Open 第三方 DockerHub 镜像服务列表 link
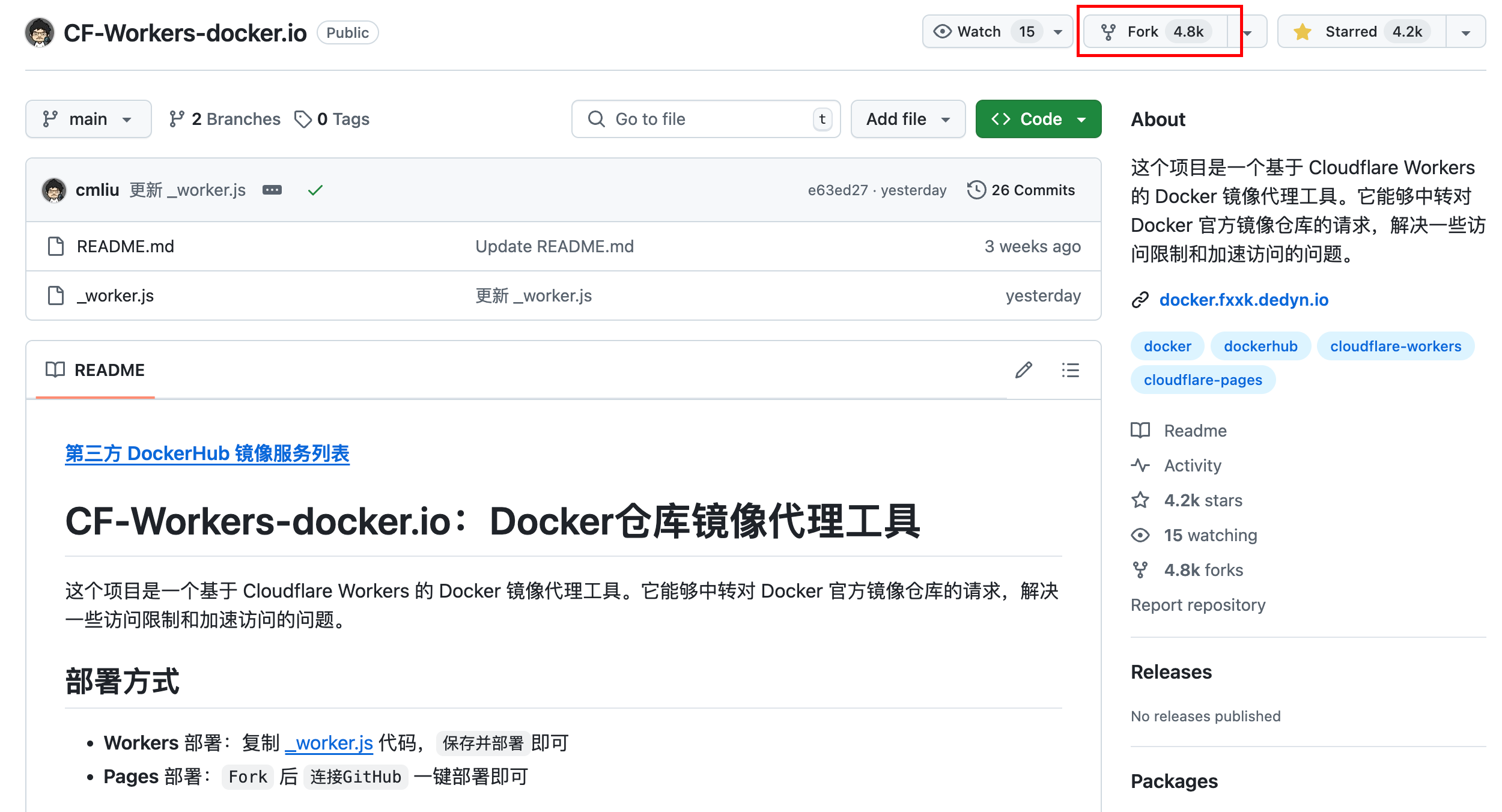Viewport: 1502px width, 812px height. click(x=207, y=453)
